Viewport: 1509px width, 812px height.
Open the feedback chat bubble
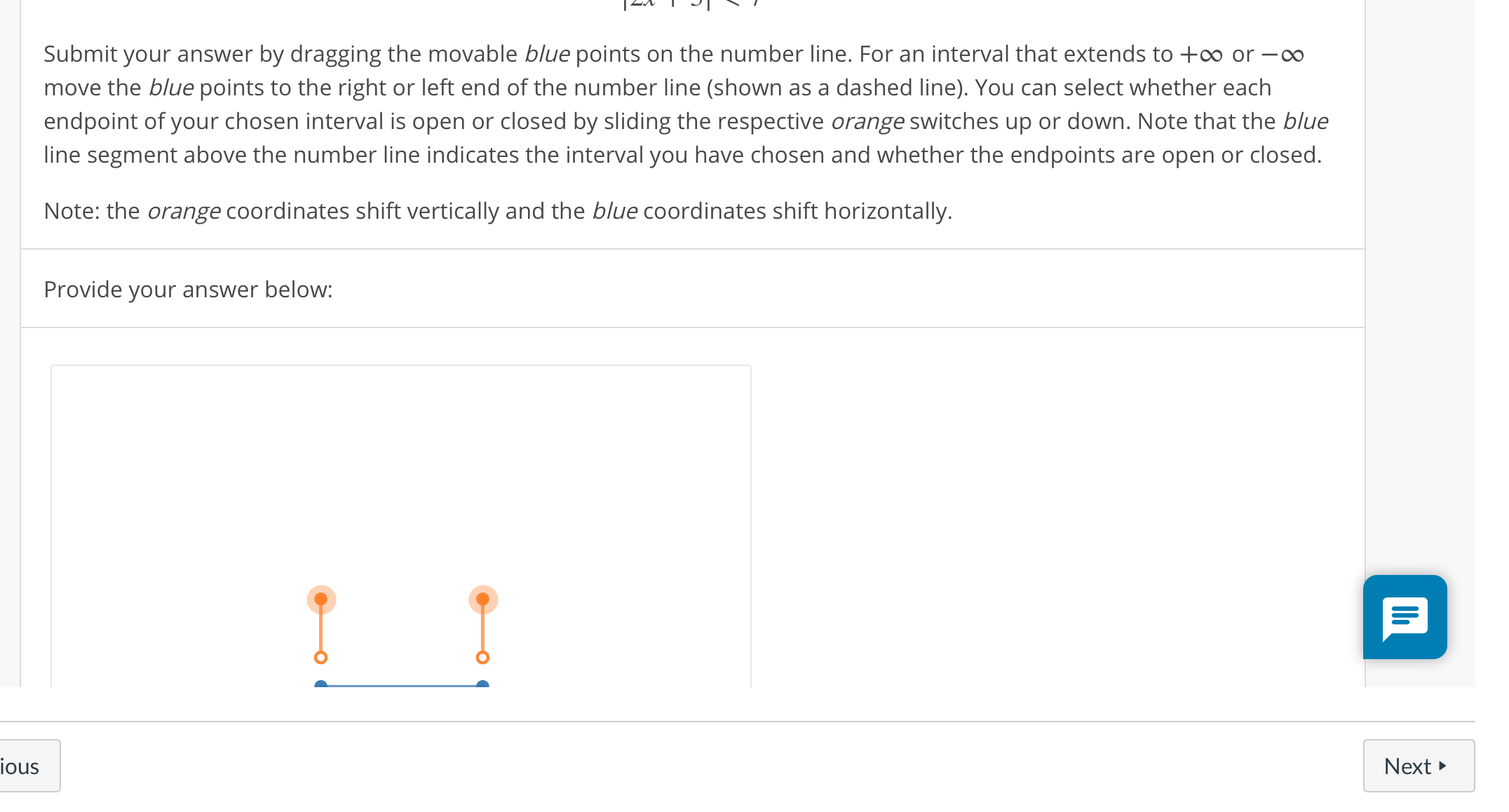coord(1404,617)
